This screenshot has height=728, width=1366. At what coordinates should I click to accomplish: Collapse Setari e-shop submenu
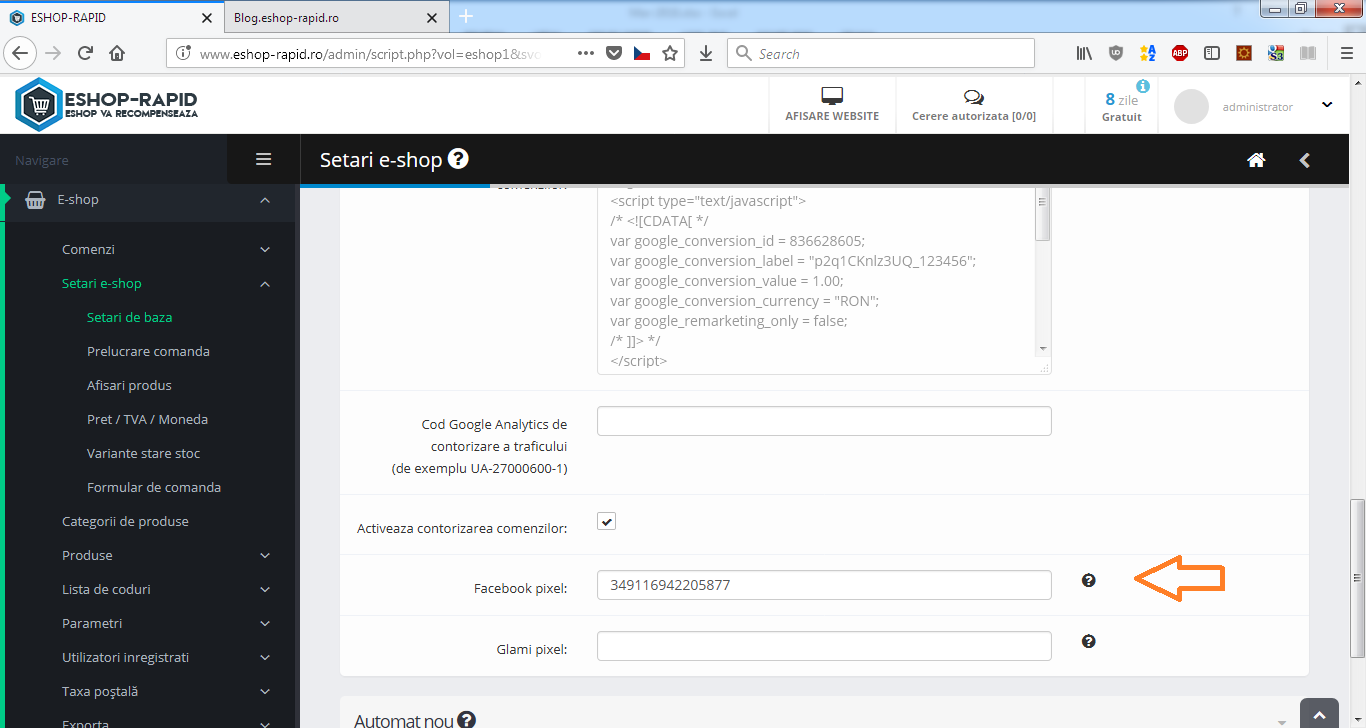coord(265,284)
